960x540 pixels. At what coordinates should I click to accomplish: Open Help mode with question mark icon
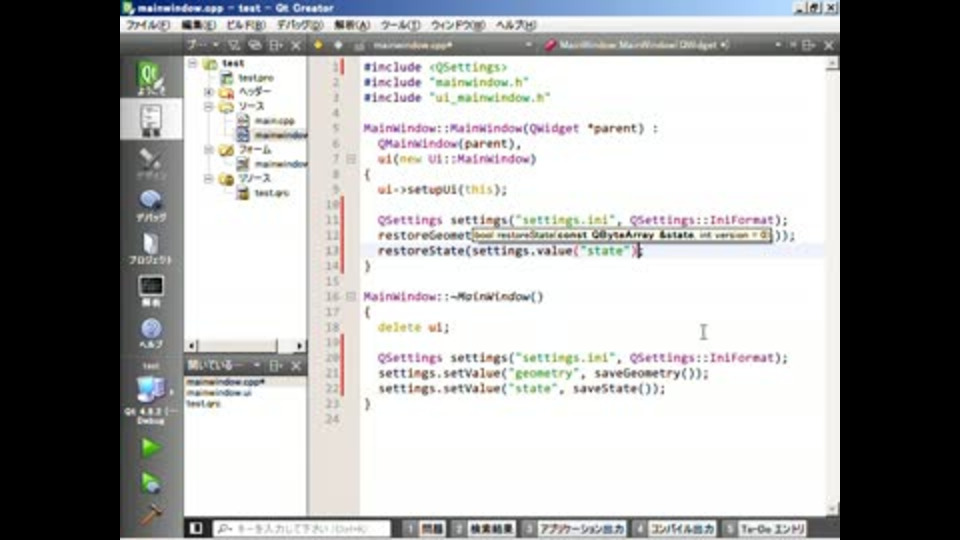[x=151, y=333]
